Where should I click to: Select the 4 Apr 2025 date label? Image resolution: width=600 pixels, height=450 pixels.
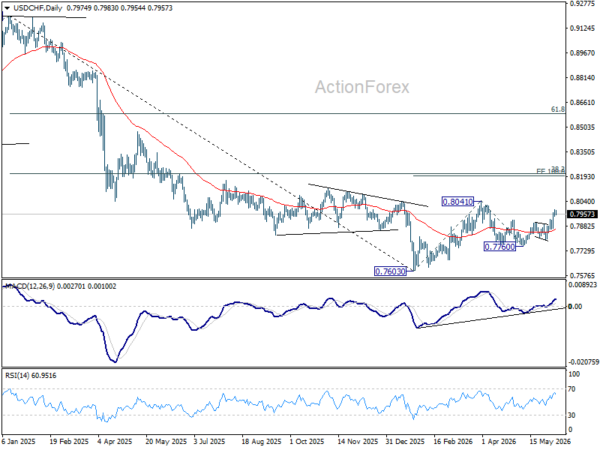tap(115, 442)
